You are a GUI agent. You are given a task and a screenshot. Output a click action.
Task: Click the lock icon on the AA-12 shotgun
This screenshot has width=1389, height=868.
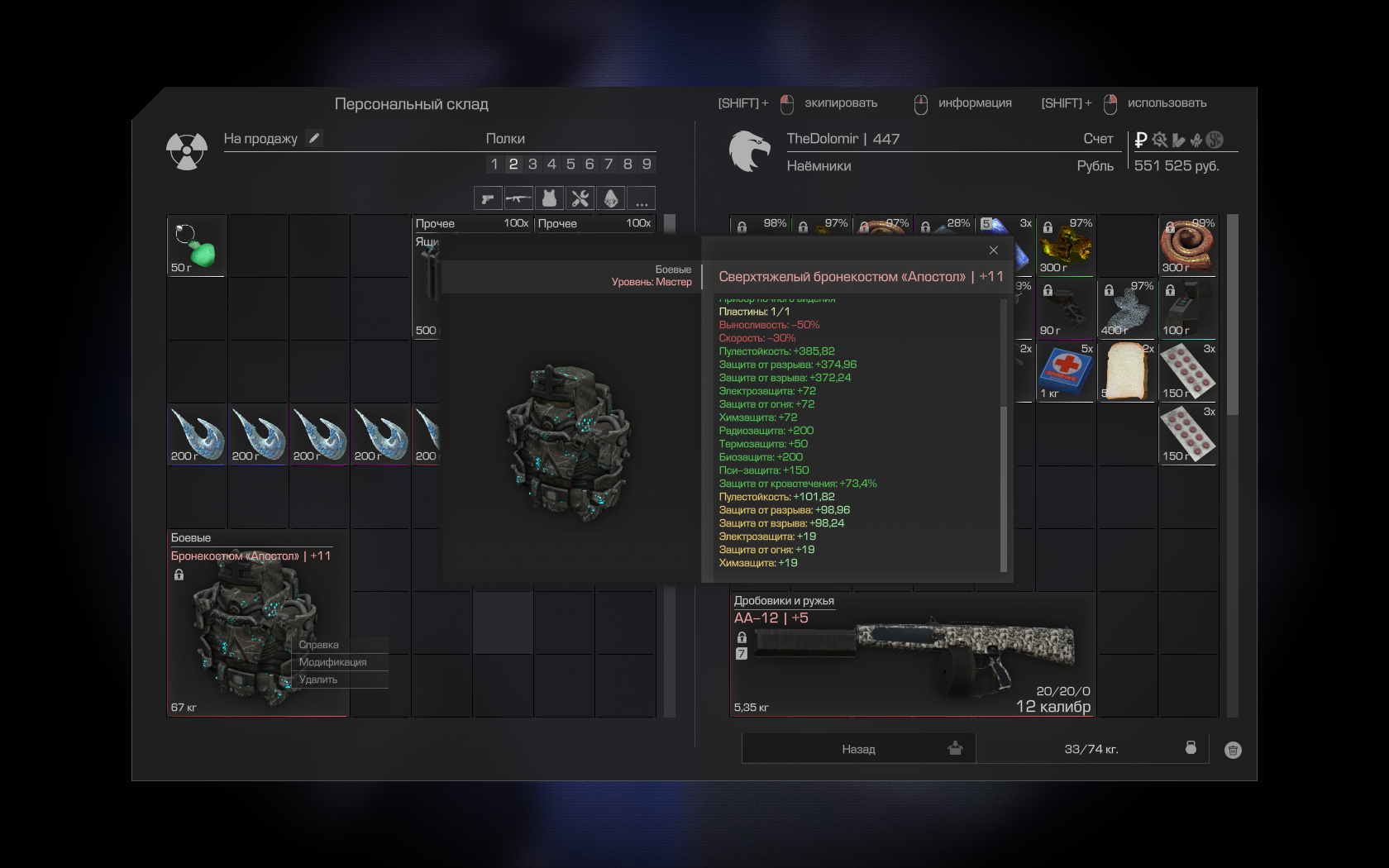742,637
